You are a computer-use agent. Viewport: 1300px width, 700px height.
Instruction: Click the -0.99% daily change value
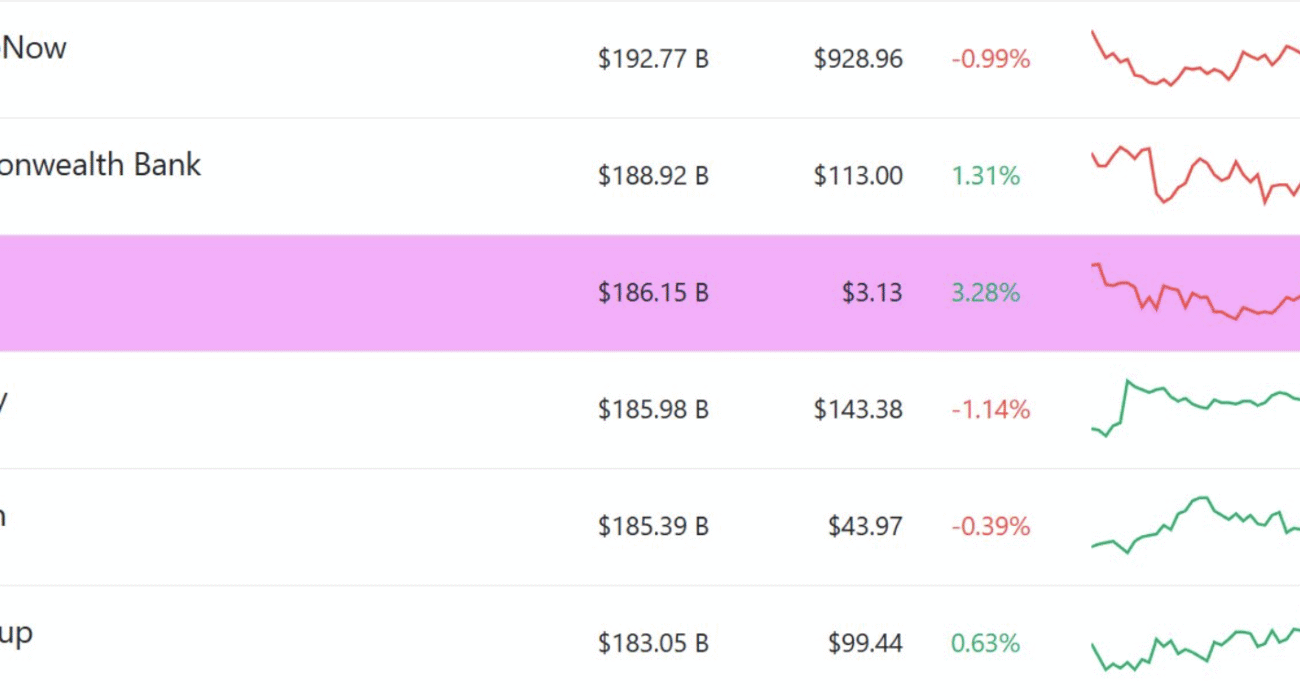click(x=990, y=59)
